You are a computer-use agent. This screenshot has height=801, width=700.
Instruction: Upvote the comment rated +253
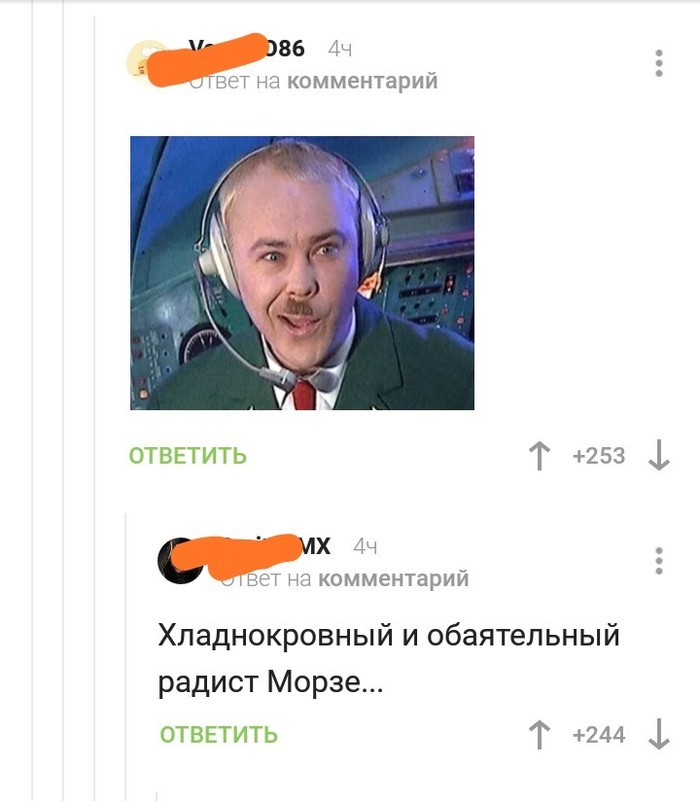coord(539,456)
